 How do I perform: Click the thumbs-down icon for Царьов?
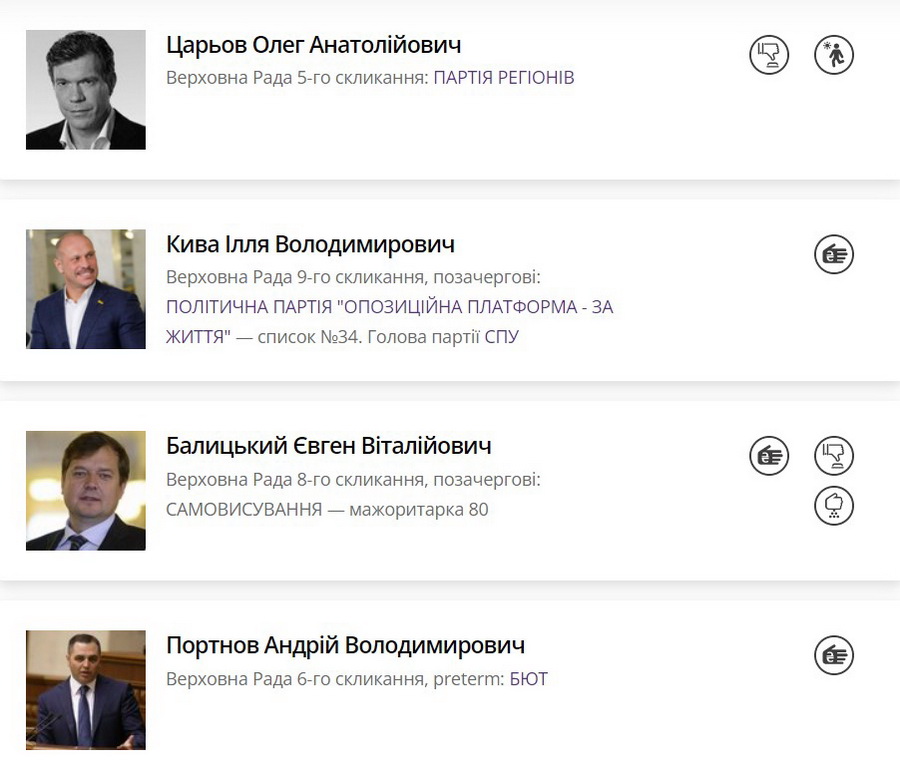pyautogui.click(x=769, y=54)
